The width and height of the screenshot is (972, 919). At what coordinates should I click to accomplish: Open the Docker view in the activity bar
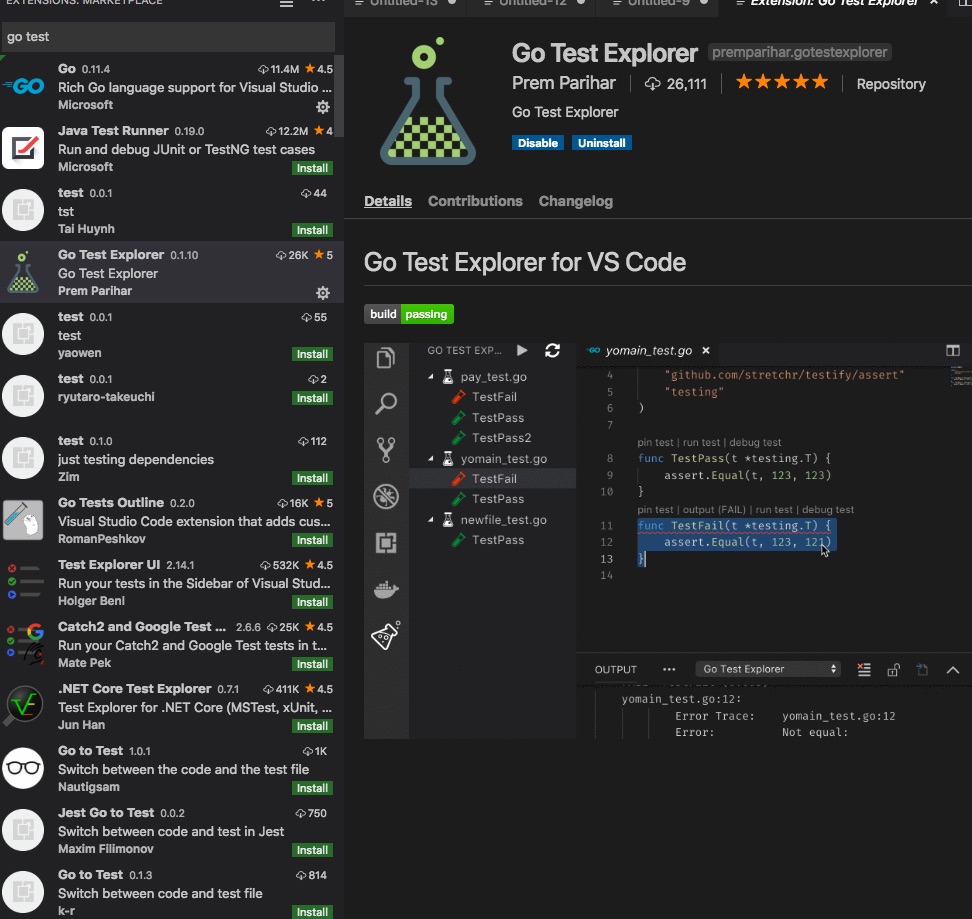[386, 589]
